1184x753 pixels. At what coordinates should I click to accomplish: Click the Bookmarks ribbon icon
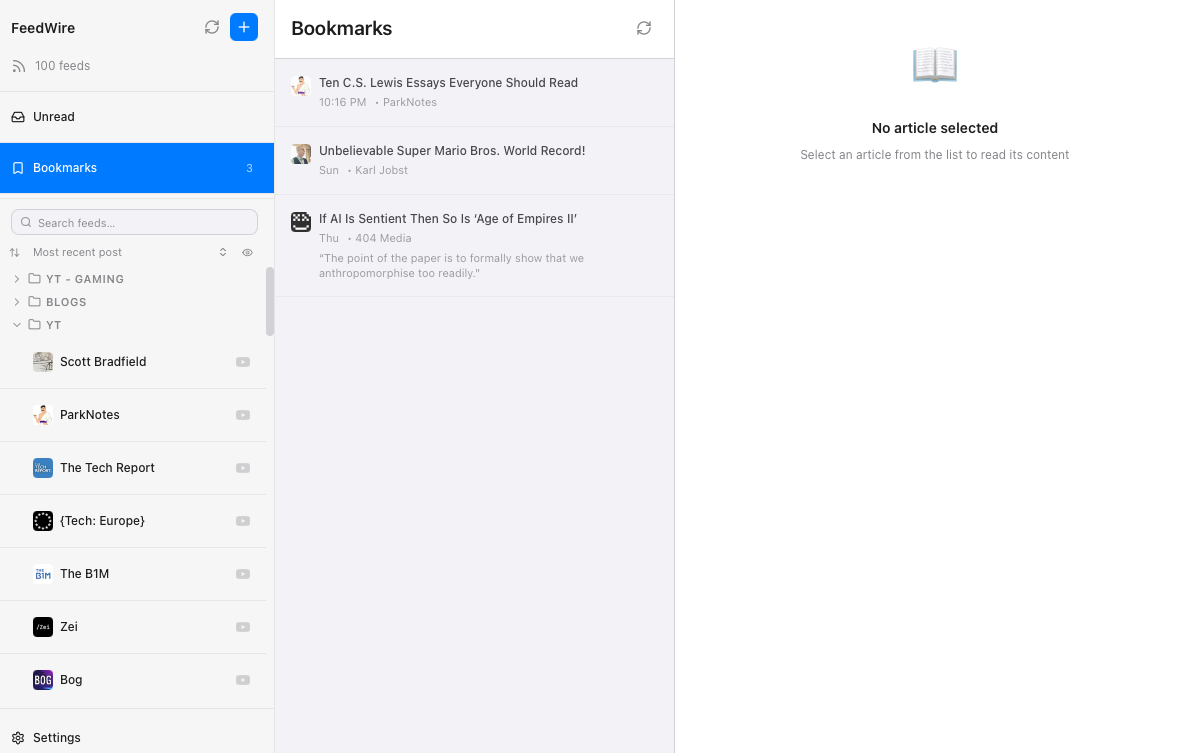click(x=18, y=168)
